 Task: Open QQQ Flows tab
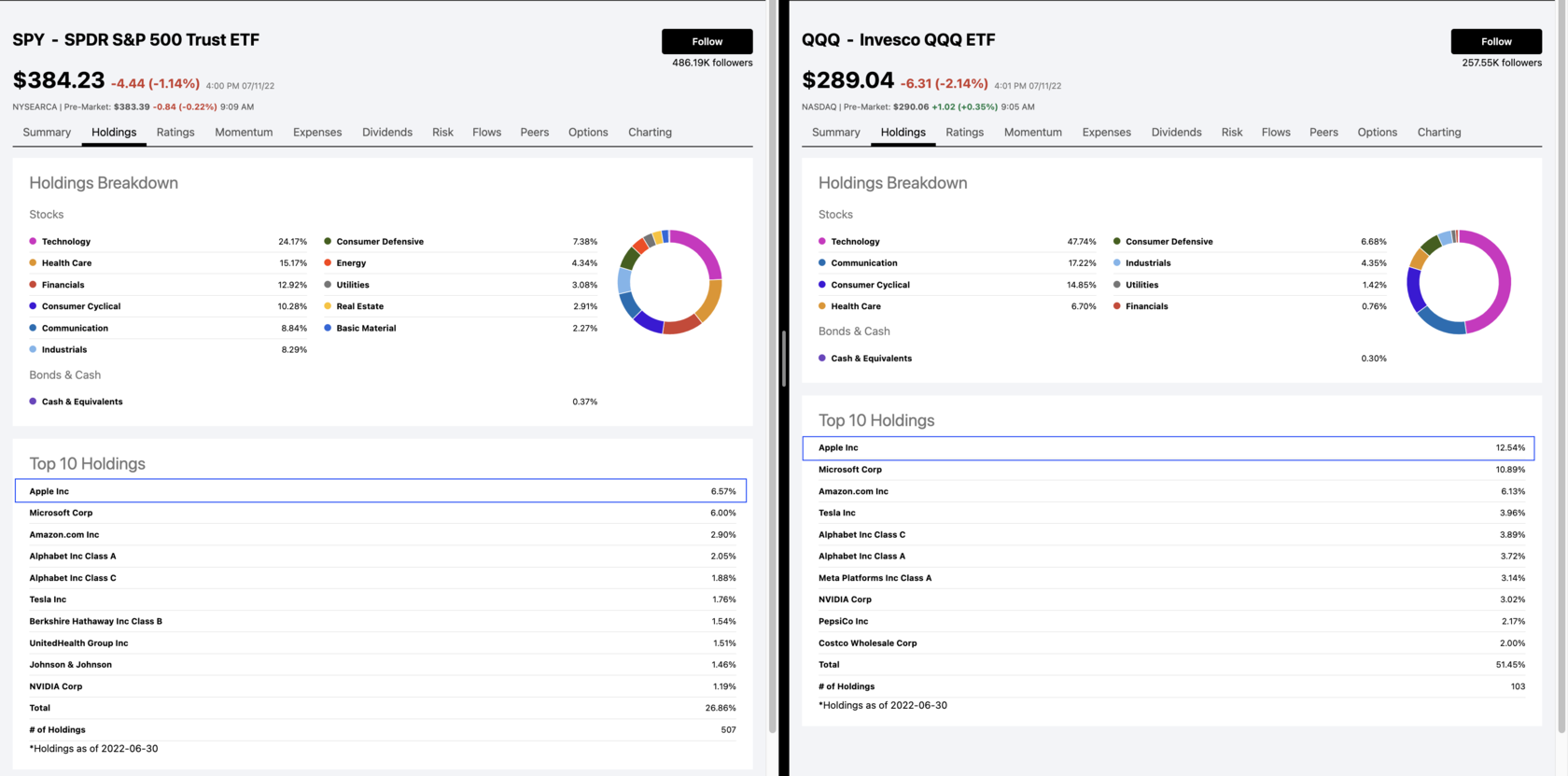(x=1276, y=133)
